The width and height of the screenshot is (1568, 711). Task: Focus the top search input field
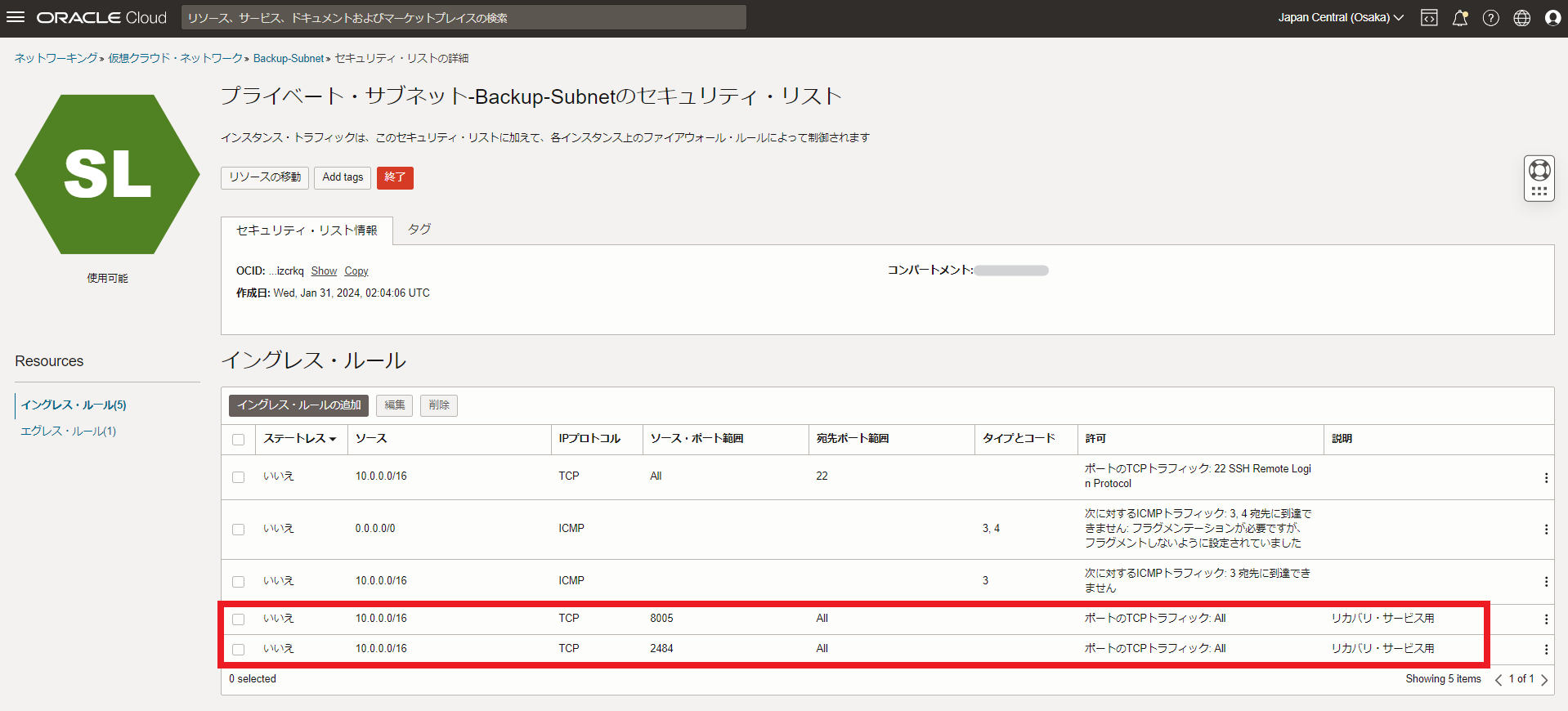click(x=464, y=18)
